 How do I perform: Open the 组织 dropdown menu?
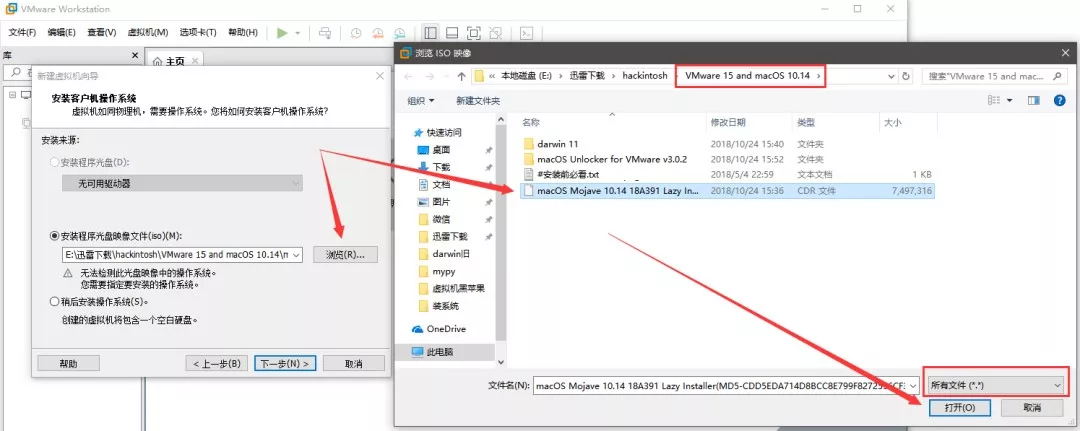point(421,101)
